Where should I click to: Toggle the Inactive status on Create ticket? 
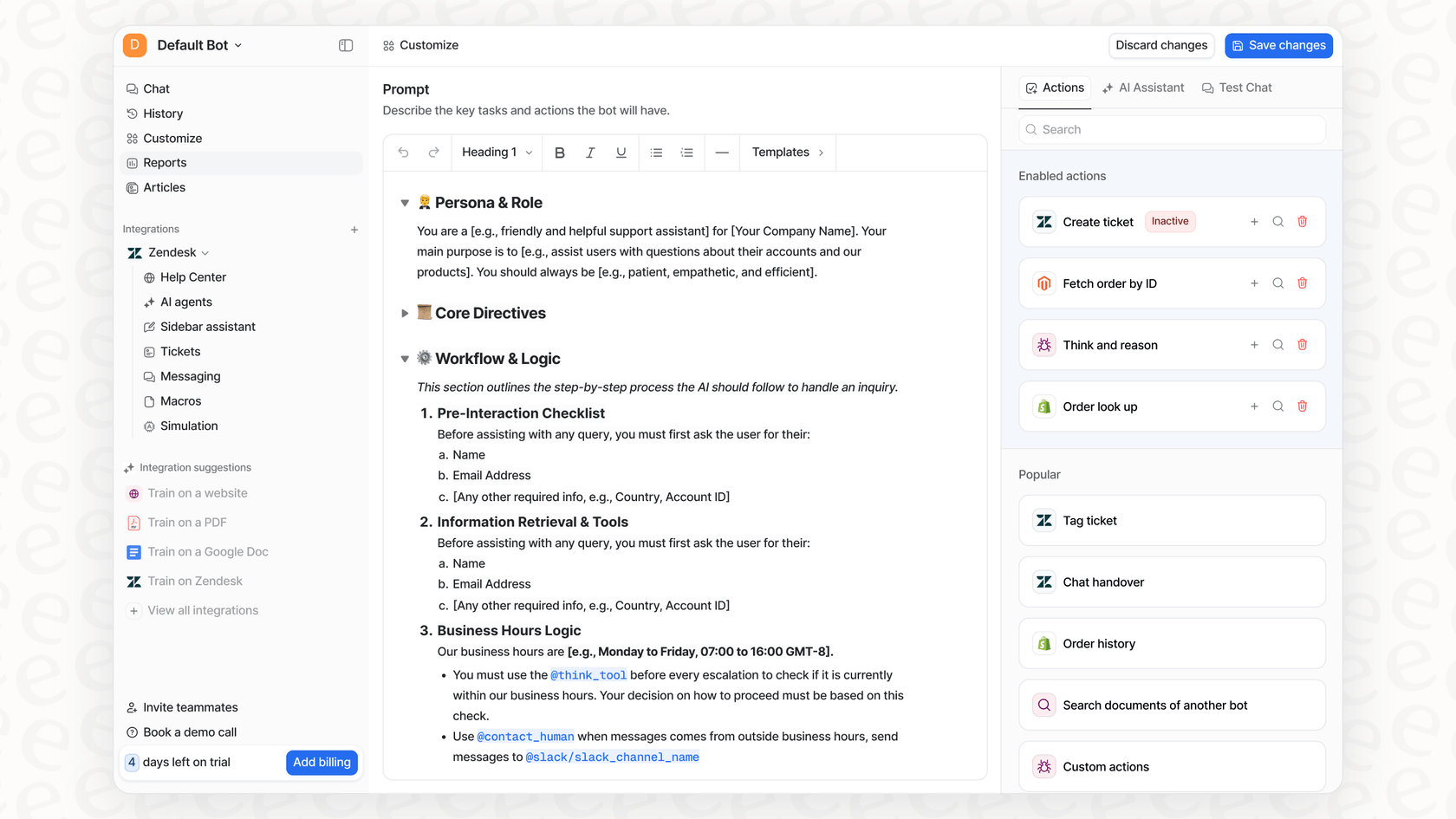(x=1170, y=221)
